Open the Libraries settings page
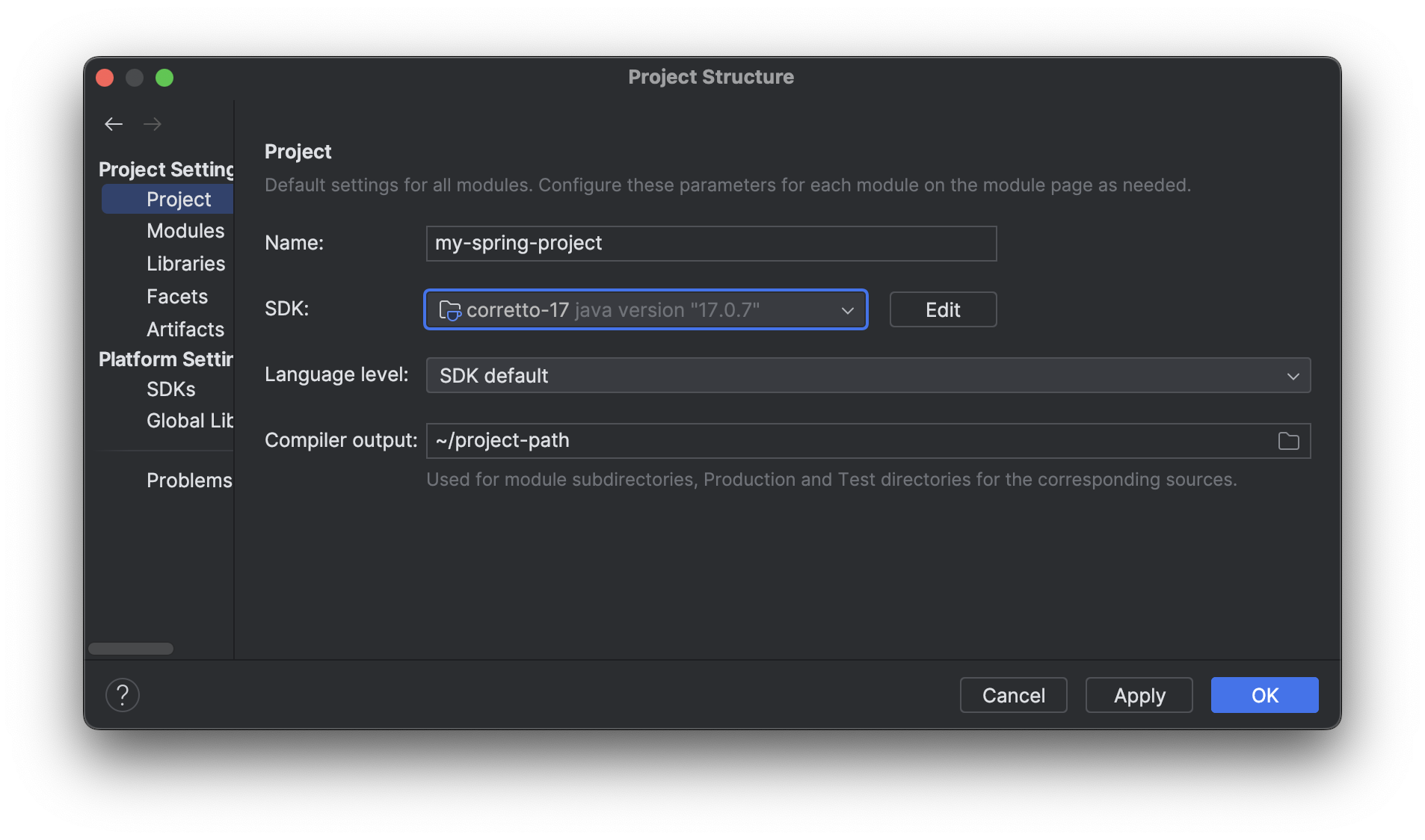This screenshot has height=840, width=1425. 185,264
